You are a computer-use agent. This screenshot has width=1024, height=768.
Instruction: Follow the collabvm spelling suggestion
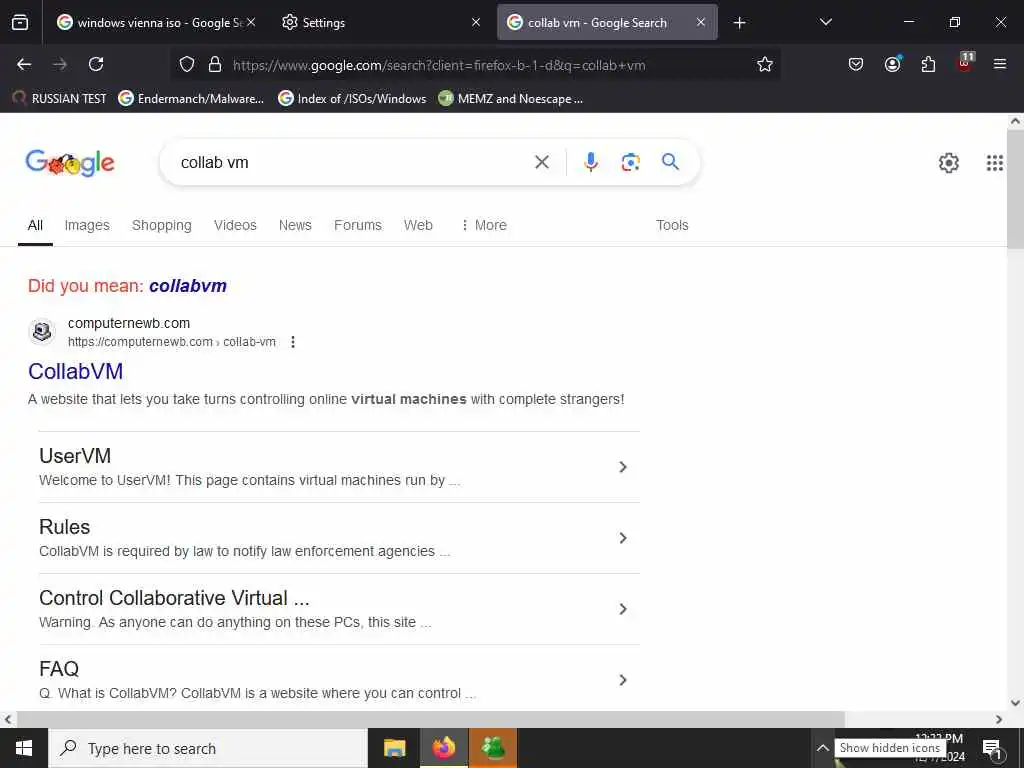pyautogui.click(x=187, y=285)
